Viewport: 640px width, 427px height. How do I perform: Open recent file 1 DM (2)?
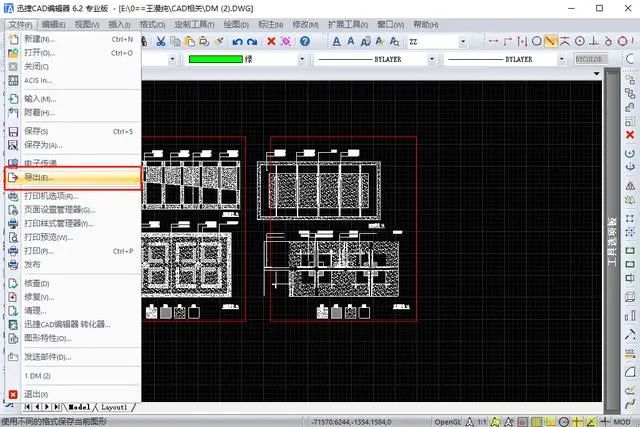tap(73, 376)
